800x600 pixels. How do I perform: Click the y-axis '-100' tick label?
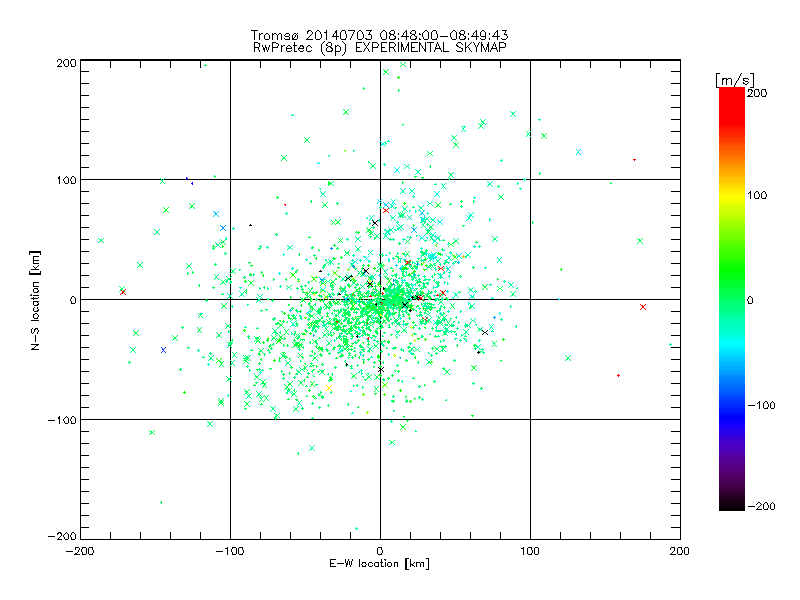click(62, 420)
